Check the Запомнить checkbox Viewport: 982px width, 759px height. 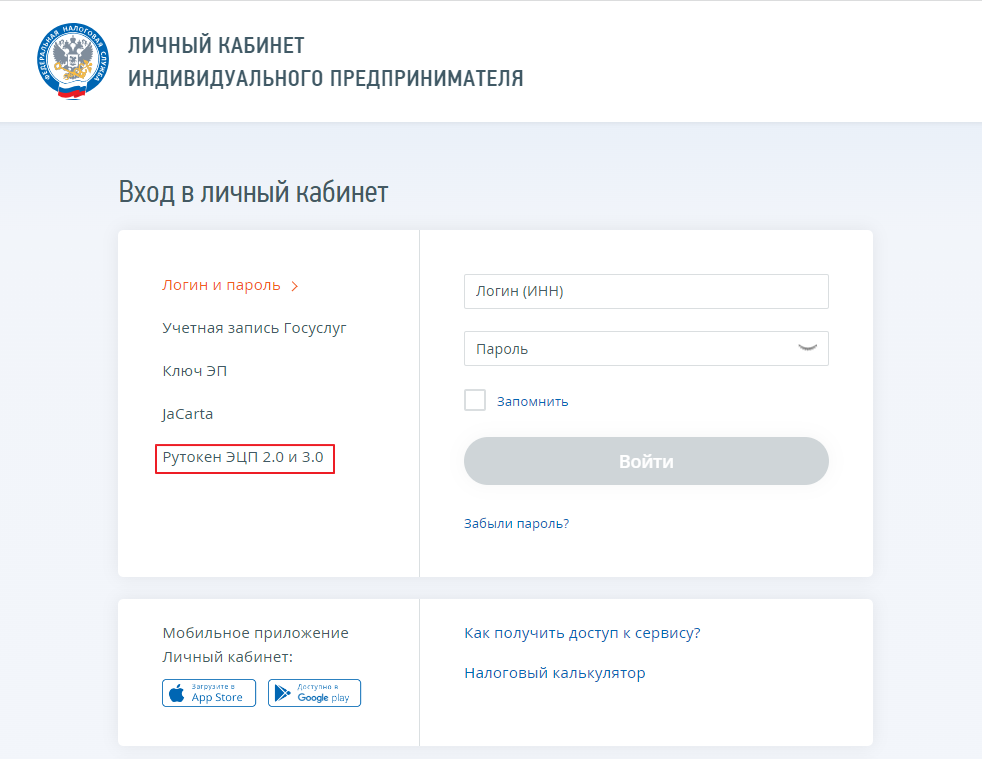pyautogui.click(x=475, y=400)
